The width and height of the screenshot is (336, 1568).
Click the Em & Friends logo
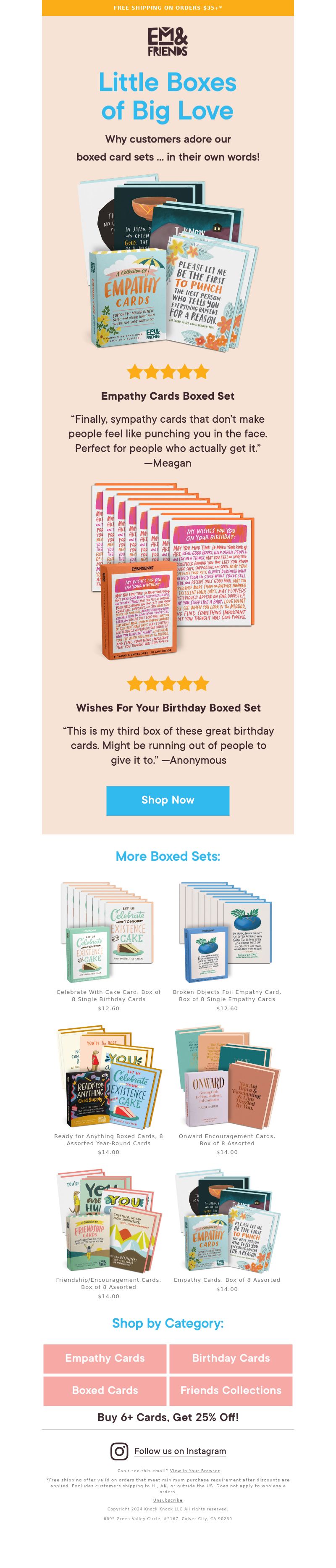pyautogui.click(x=168, y=41)
